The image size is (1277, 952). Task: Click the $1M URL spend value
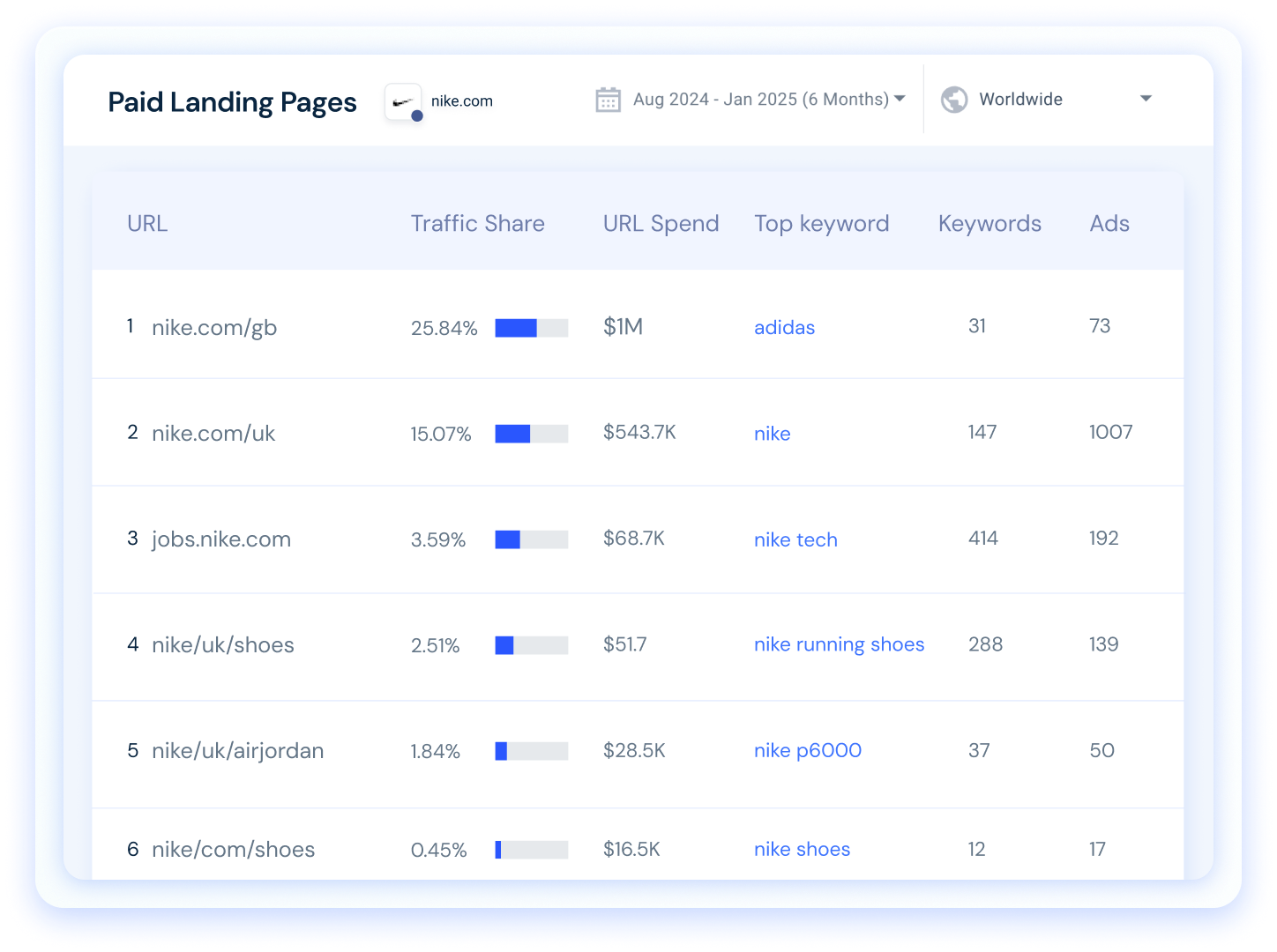[623, 327]
